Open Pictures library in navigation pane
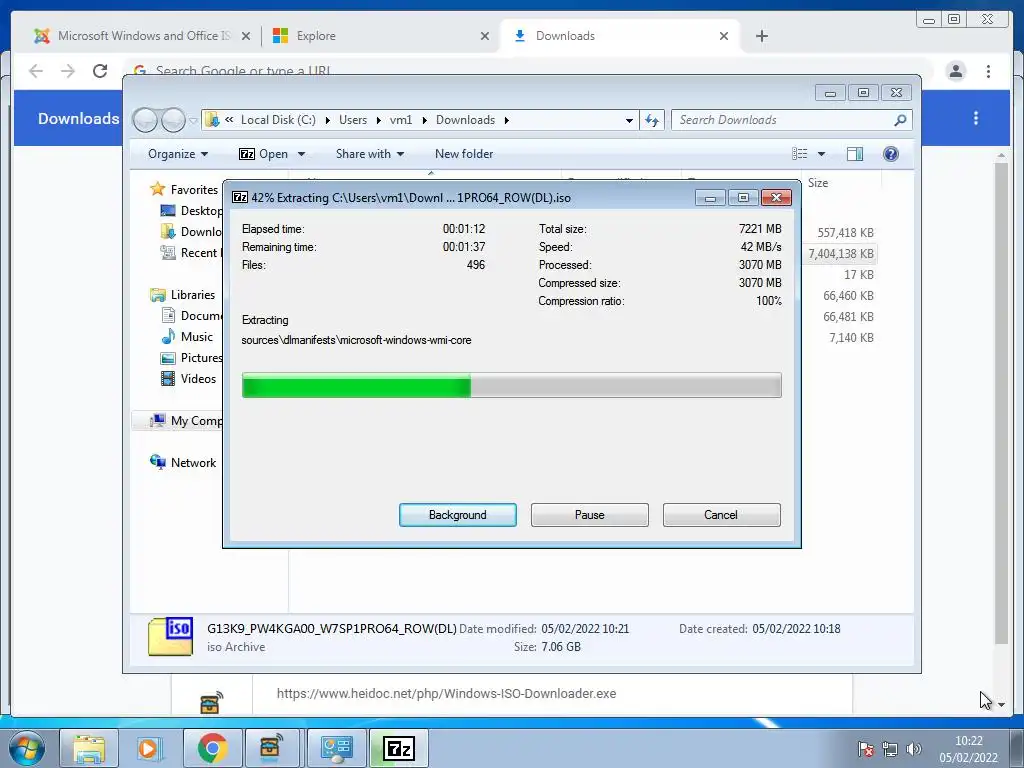 191,358
